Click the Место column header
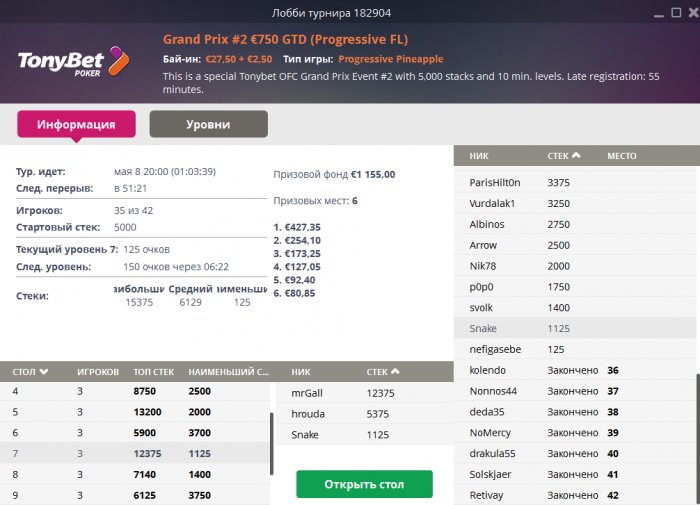The width and height of the screenshot is (700, 505). click(621, 156)
